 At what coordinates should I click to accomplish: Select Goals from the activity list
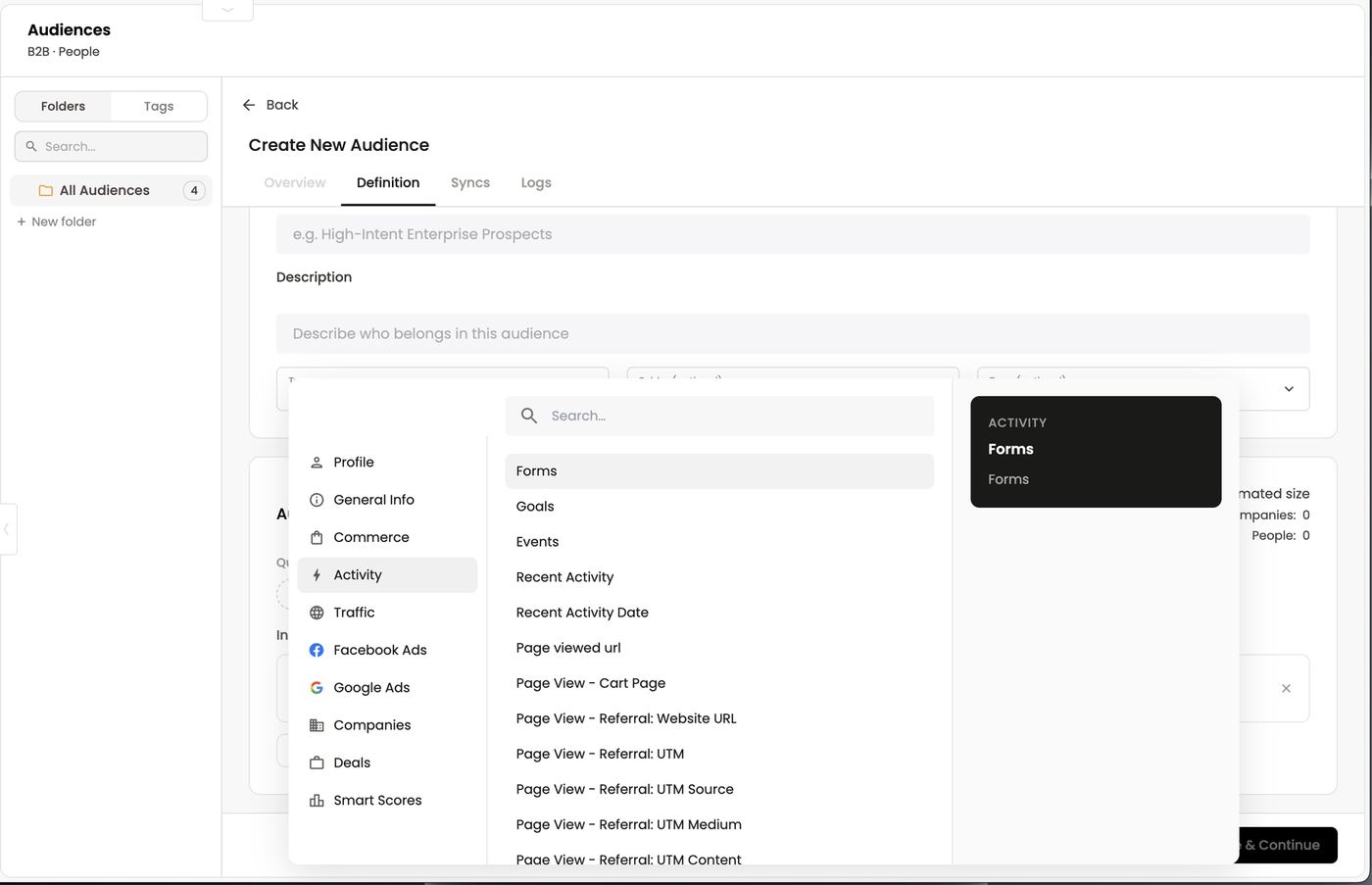(719, 507)
